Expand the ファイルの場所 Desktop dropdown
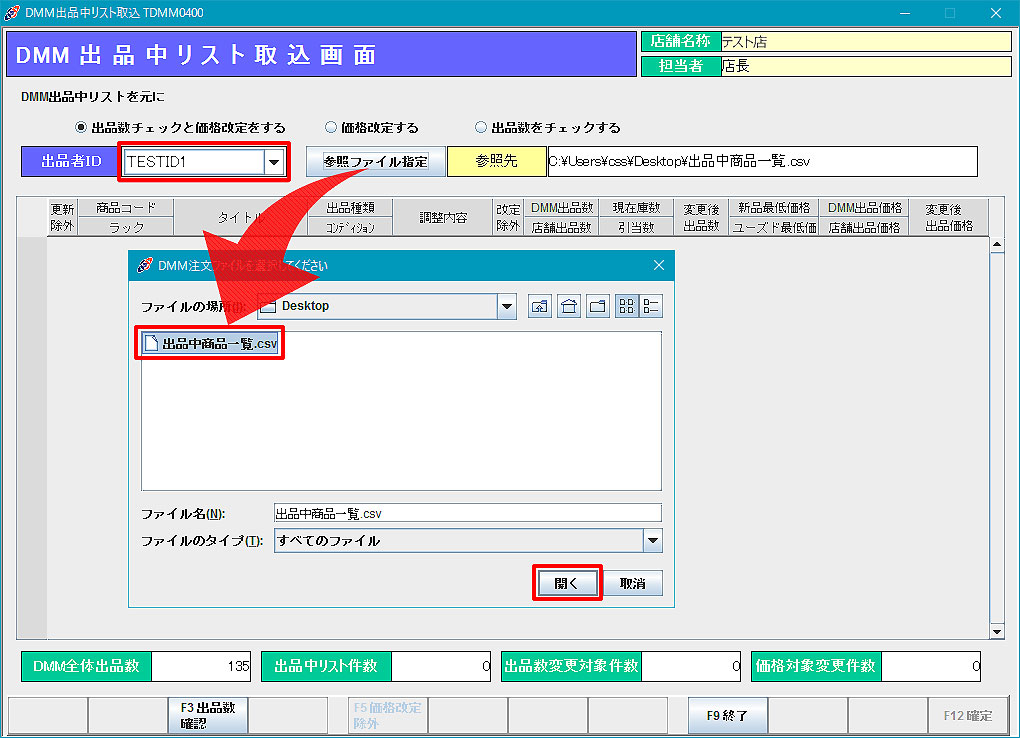Viewport: 1020px width, 738px height. point(507,307)
